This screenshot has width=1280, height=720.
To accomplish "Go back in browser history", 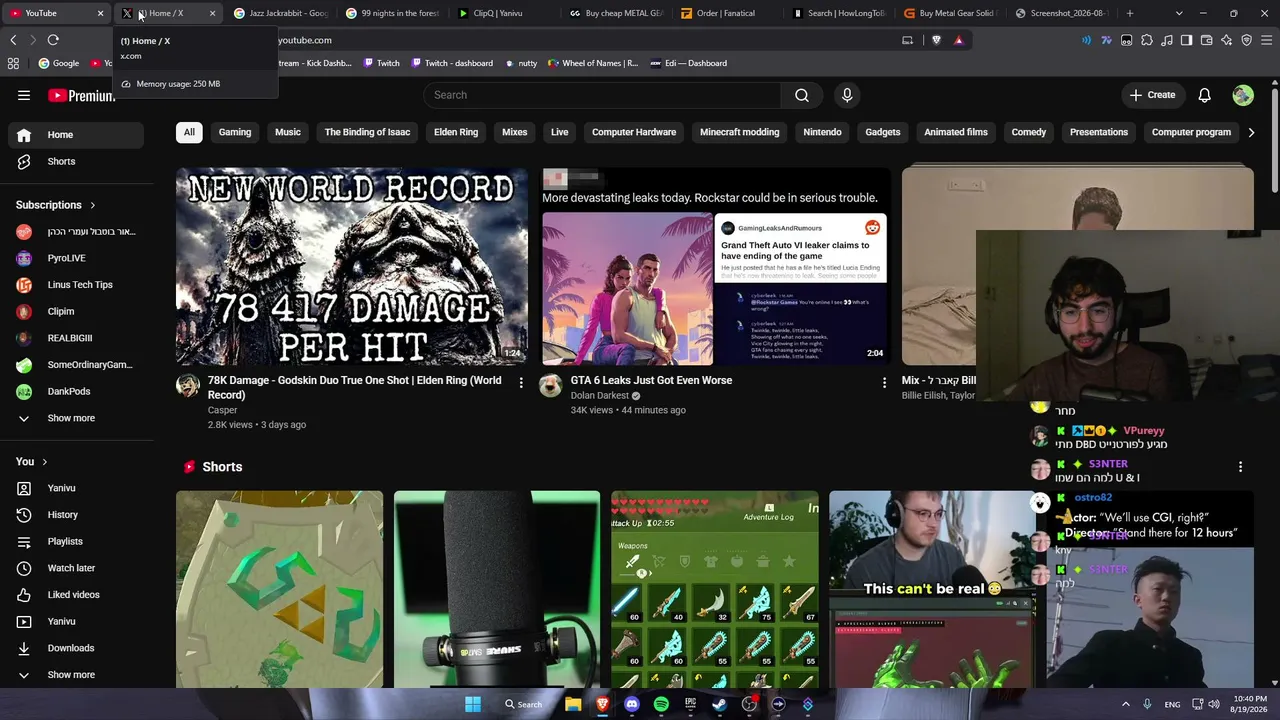I will click(x=13, y=40).
